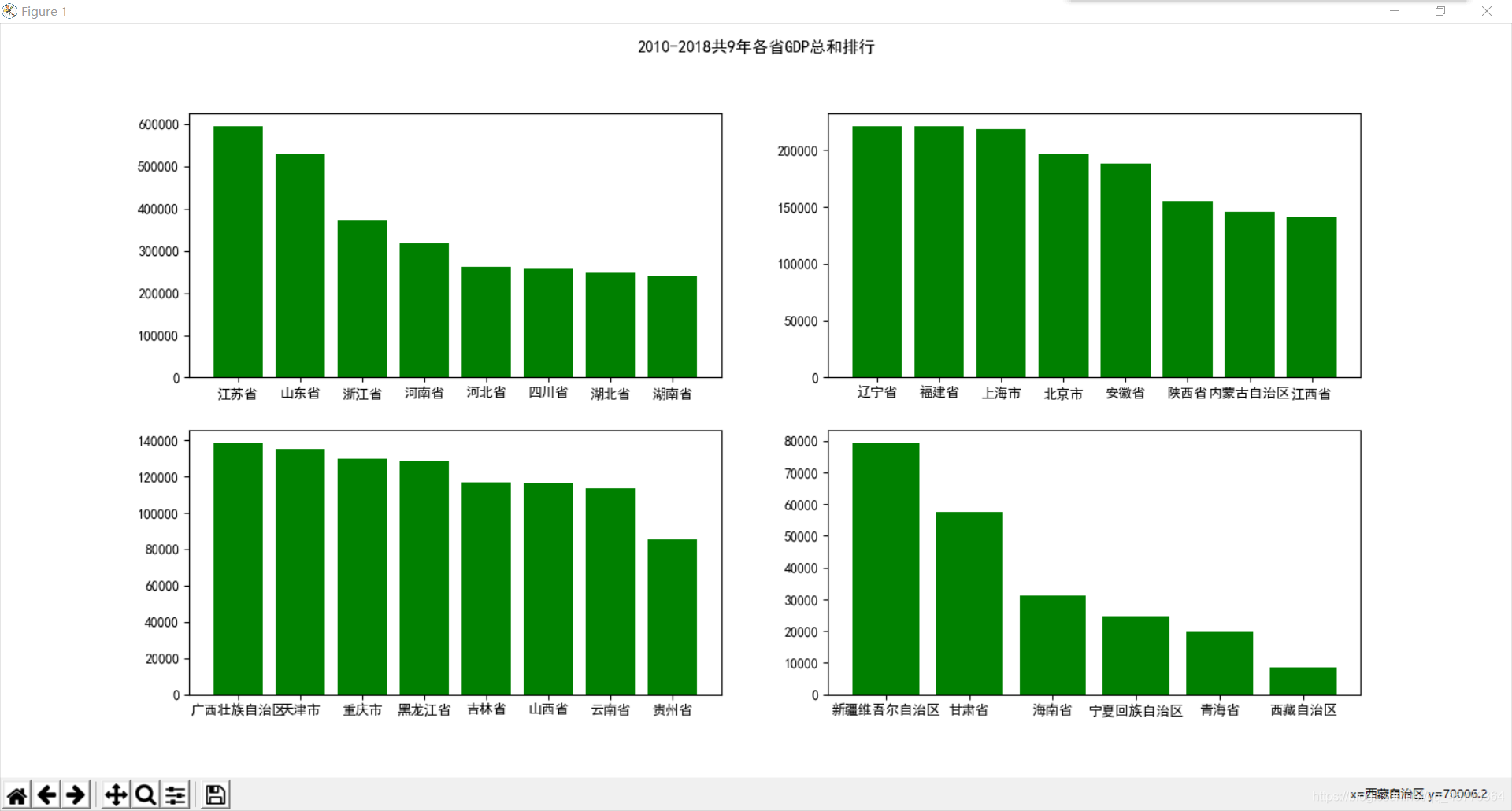Image resolution: width=1512 pixels, height=811 pixels.
Task: Click the 云南省 axis label
Action: [610, 710]
